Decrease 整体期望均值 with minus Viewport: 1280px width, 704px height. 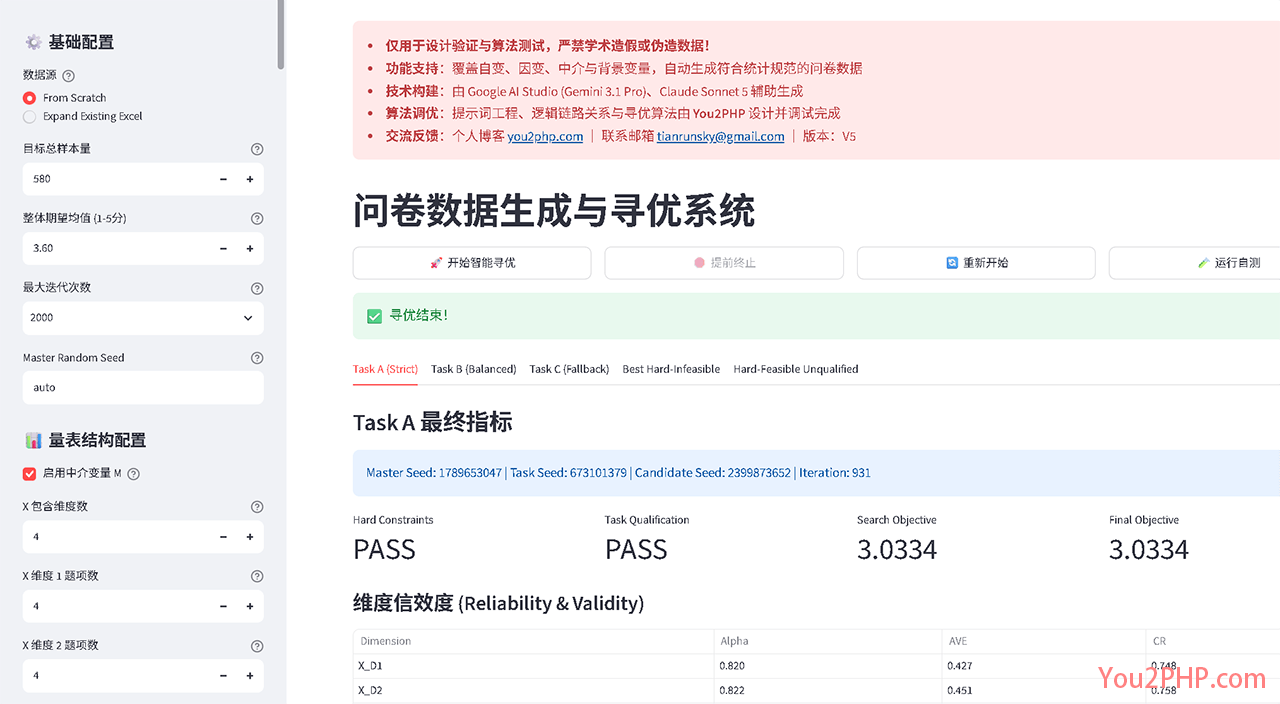223,248
